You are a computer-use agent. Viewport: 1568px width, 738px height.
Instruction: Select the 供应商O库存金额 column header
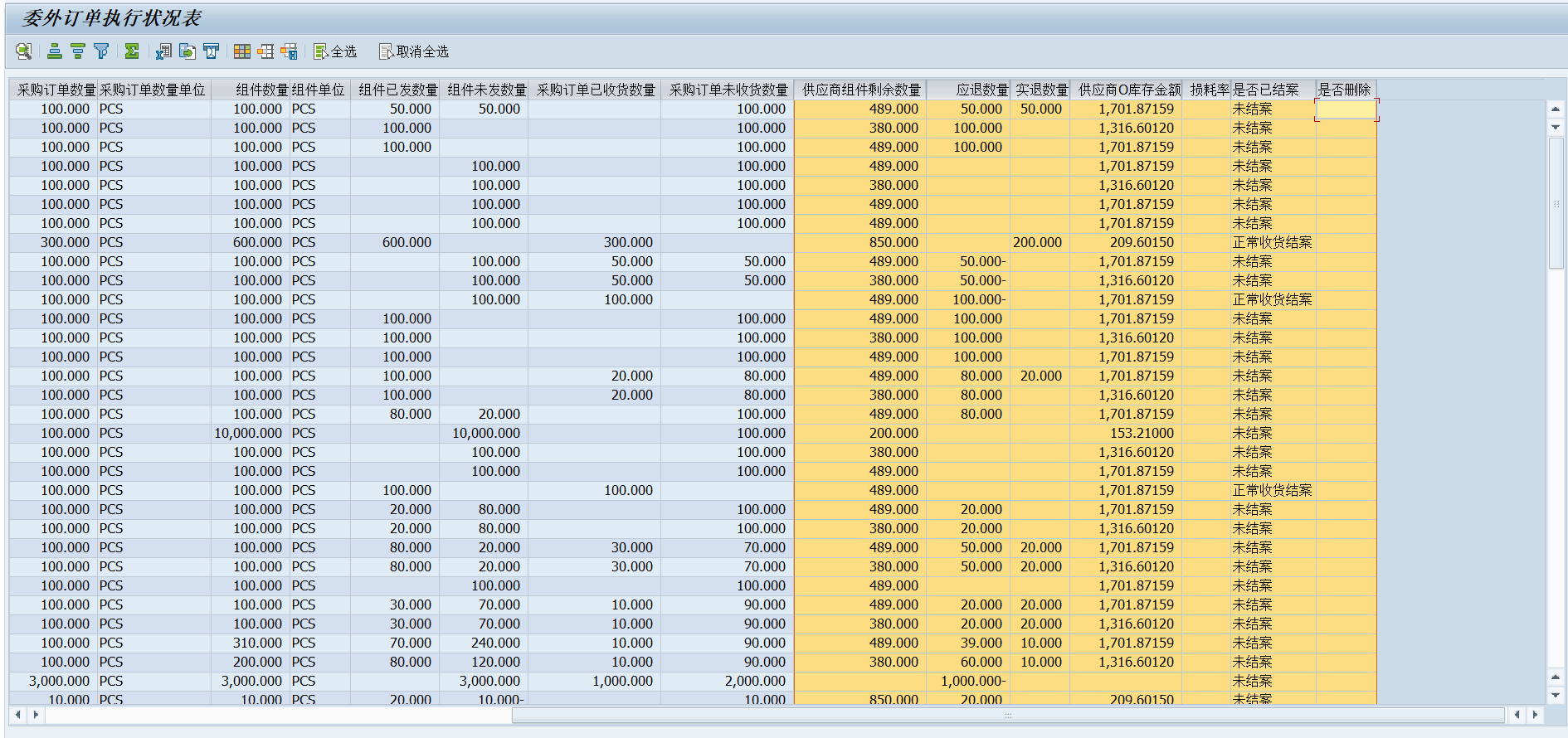(1126, 90)
